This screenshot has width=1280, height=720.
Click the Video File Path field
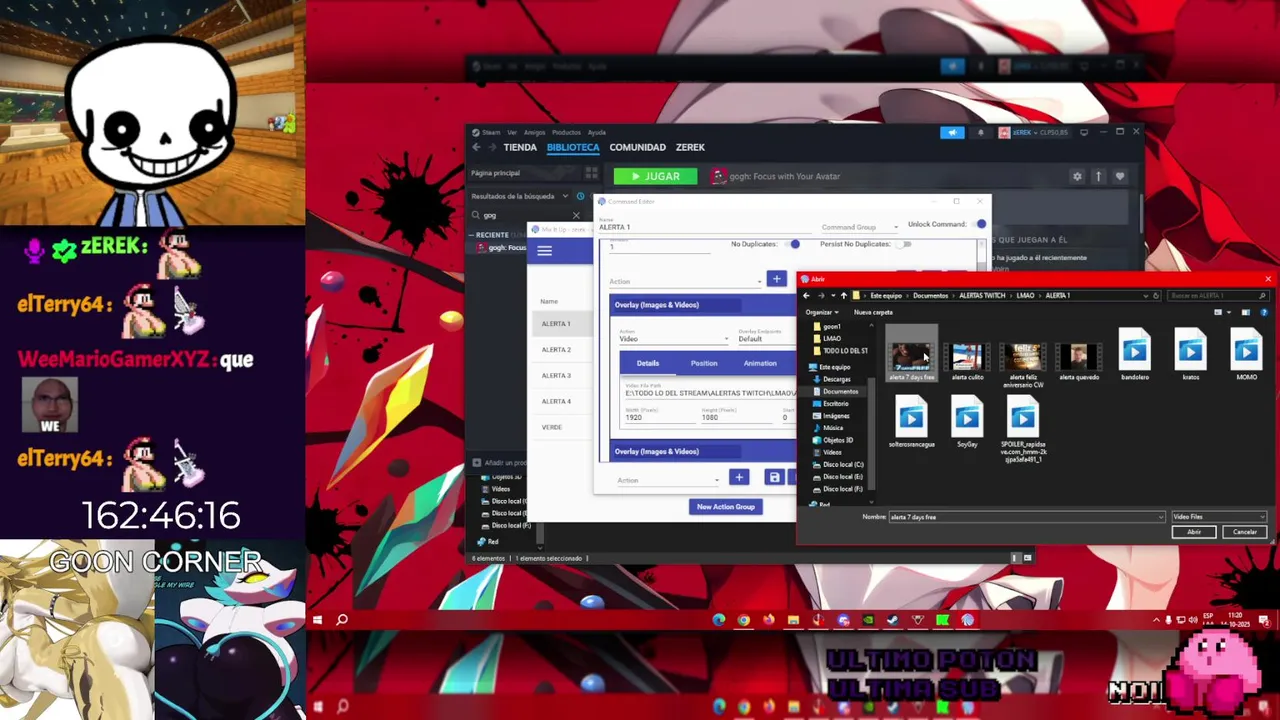pyautogui.click(x=710, y=393)
